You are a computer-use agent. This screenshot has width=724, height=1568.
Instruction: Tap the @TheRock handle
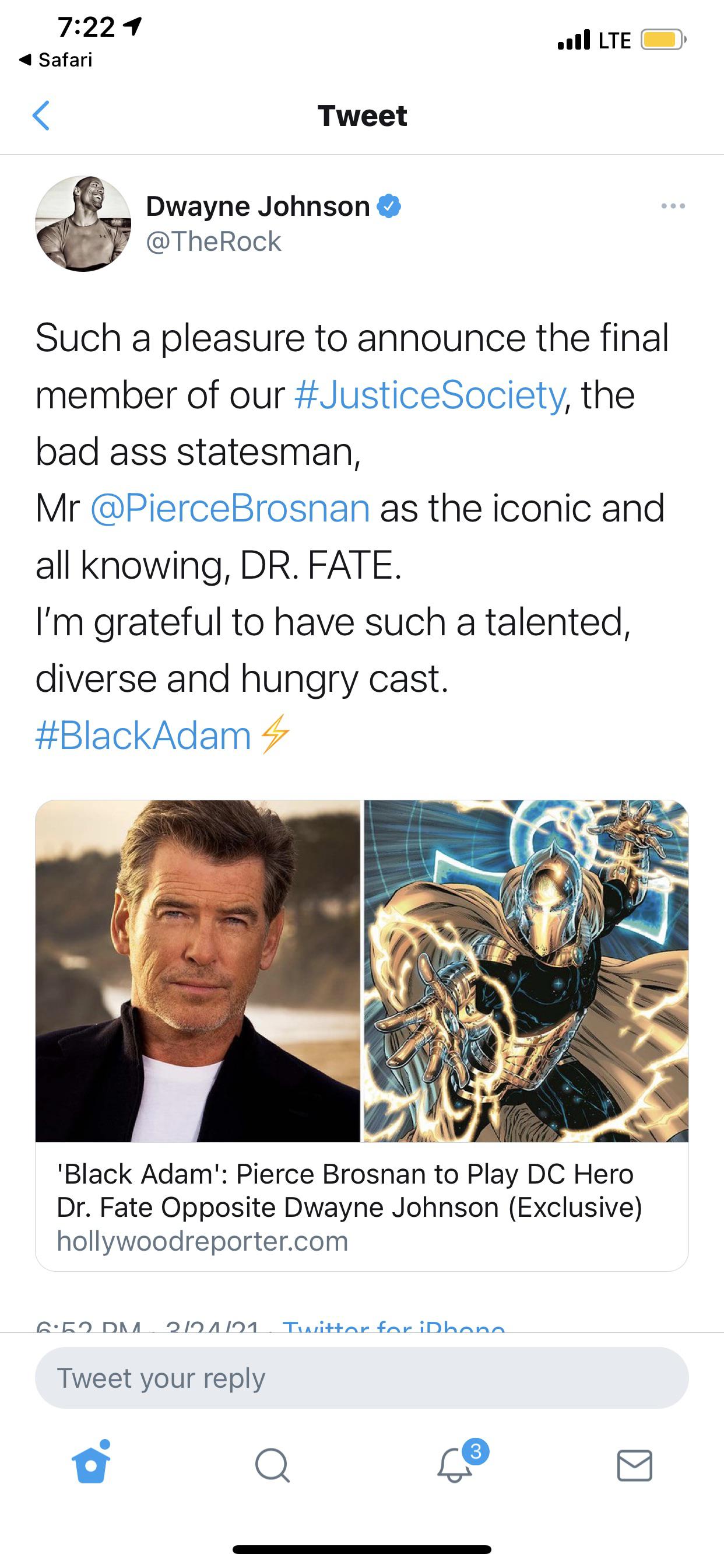[x=213, y=242]
